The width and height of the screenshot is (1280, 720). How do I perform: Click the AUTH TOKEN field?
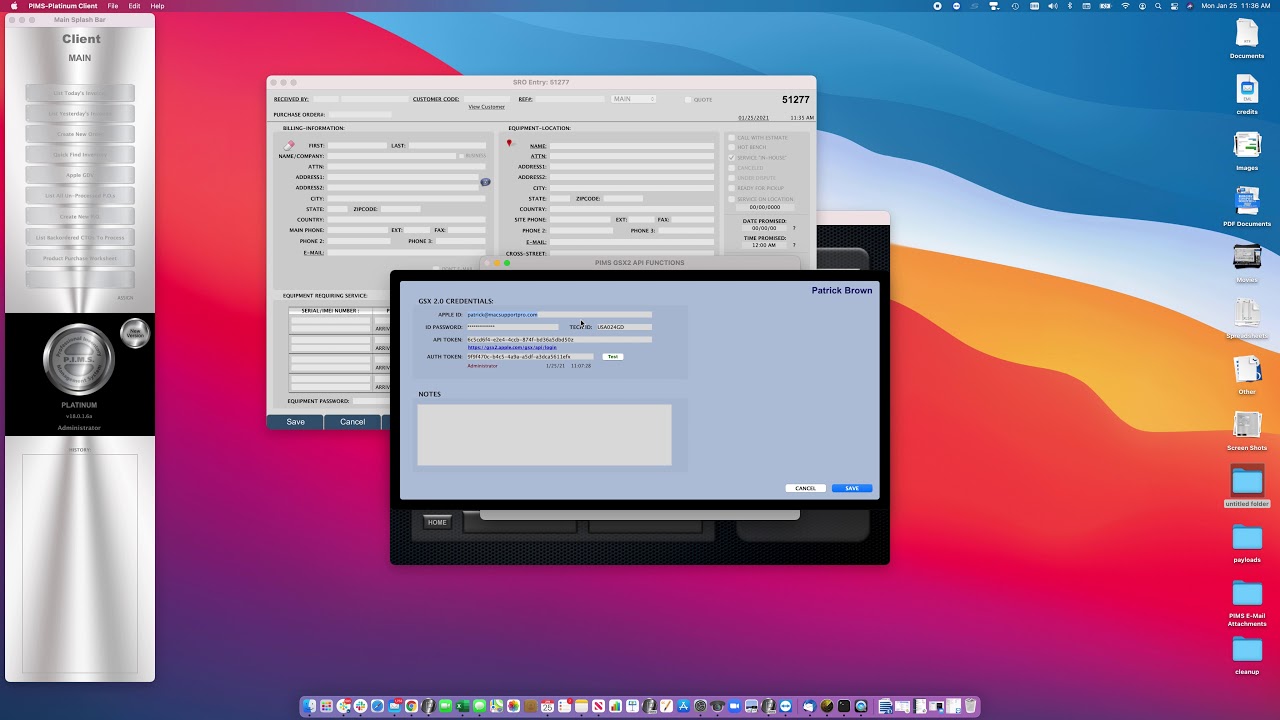(530, 356)
